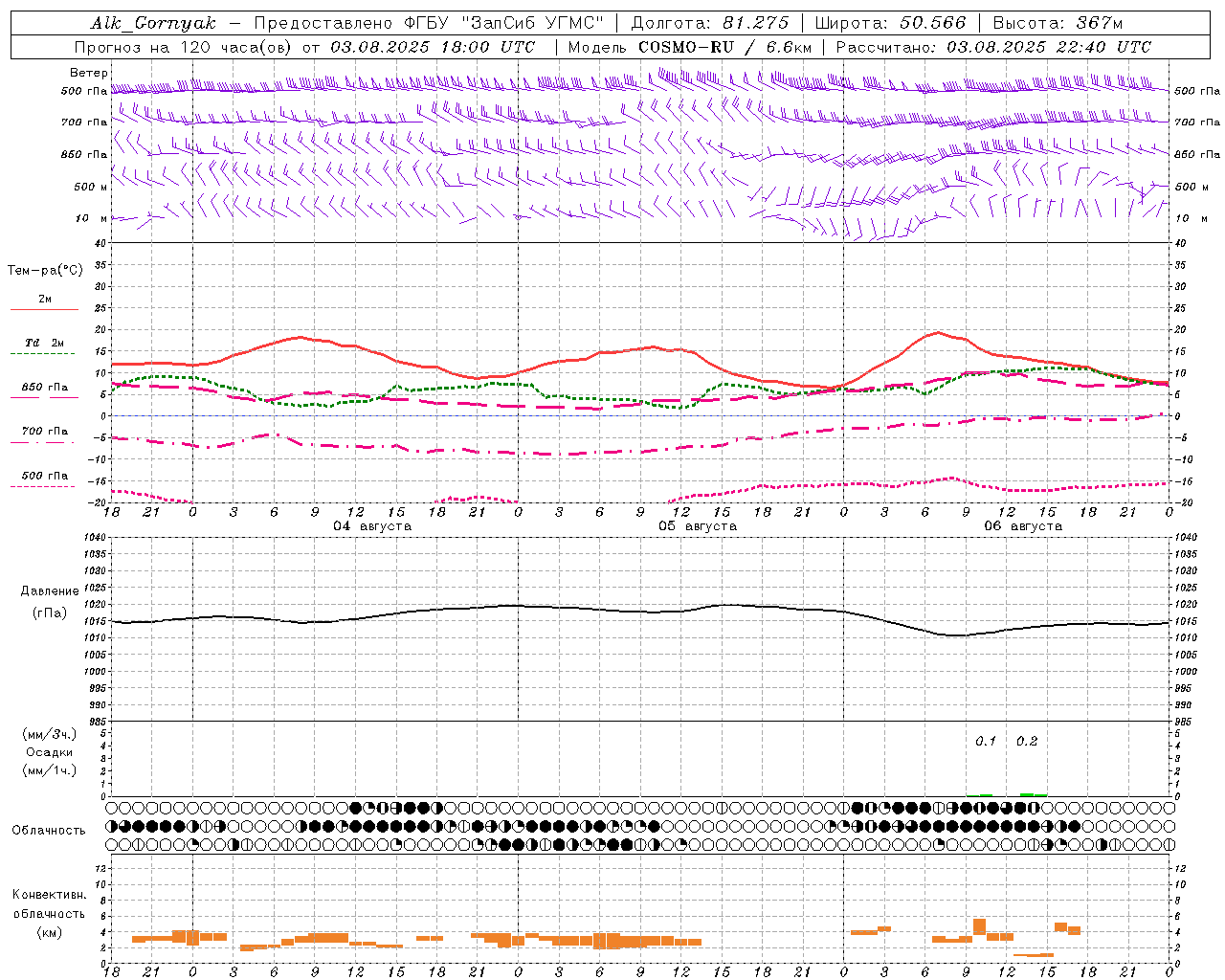Click the model label 'COSMO-RU / 6.6км'

pos(725,47)
